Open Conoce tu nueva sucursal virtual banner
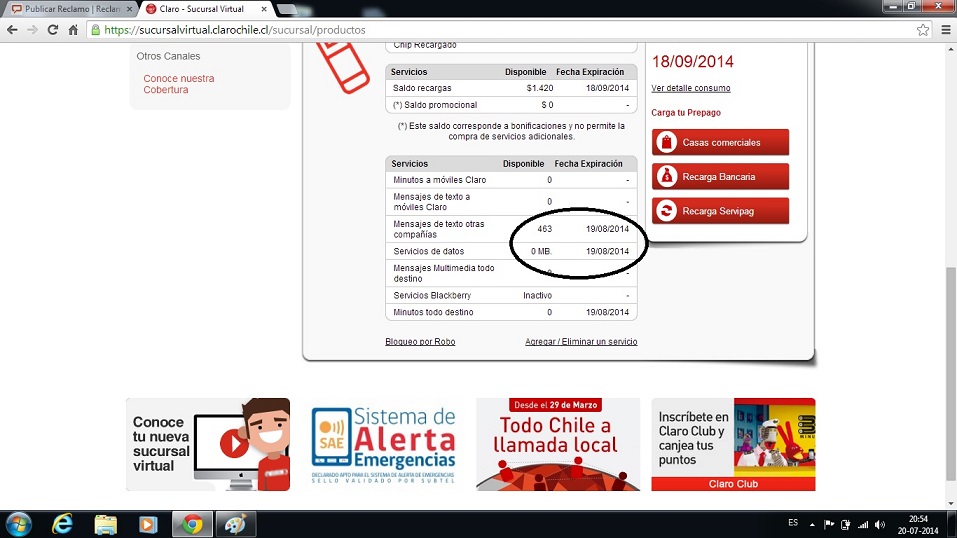The image size is (957, 538). pyautogui.click(x=208, y=445)
